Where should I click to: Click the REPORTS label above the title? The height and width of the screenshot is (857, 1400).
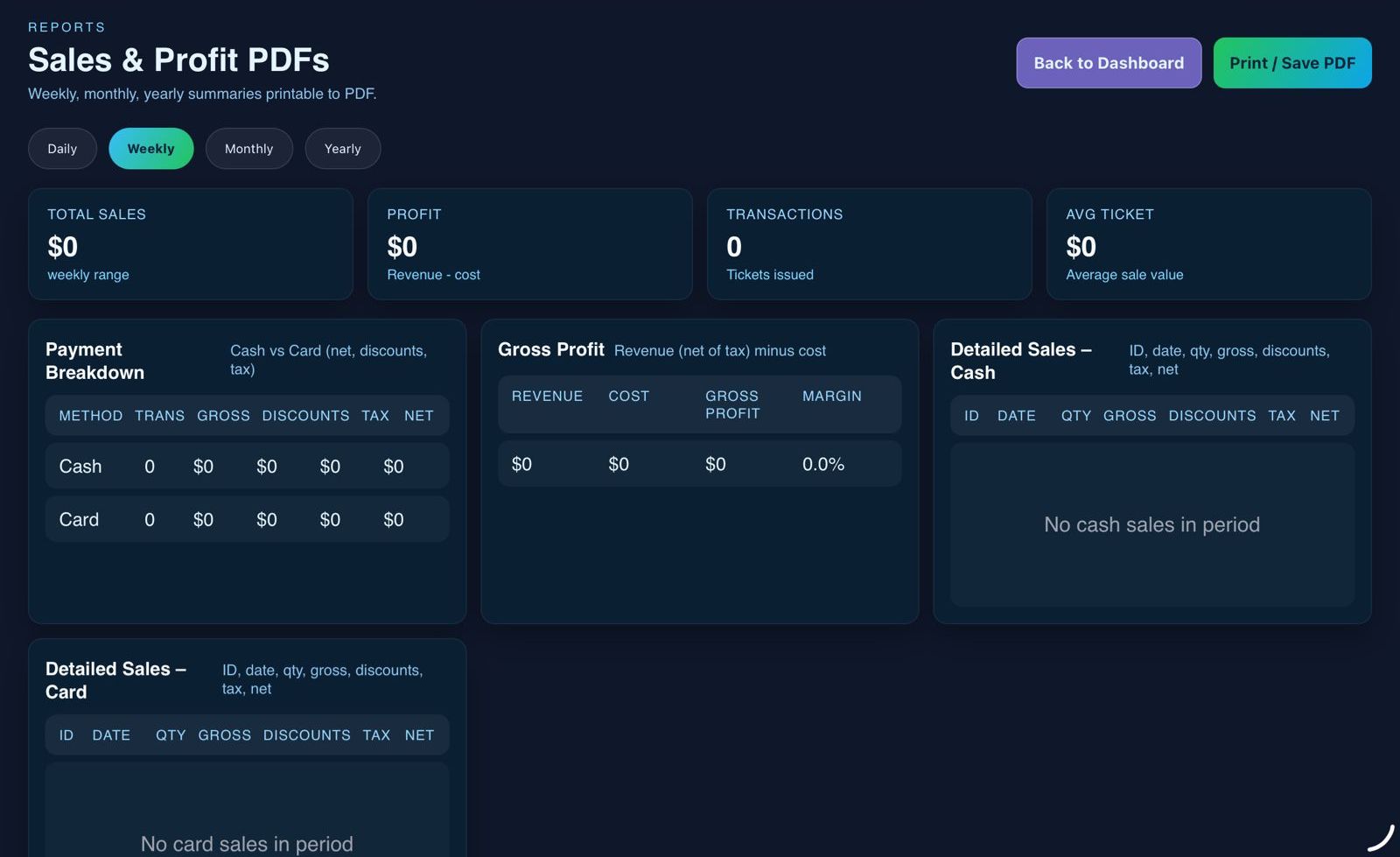[x=66, y=27]
